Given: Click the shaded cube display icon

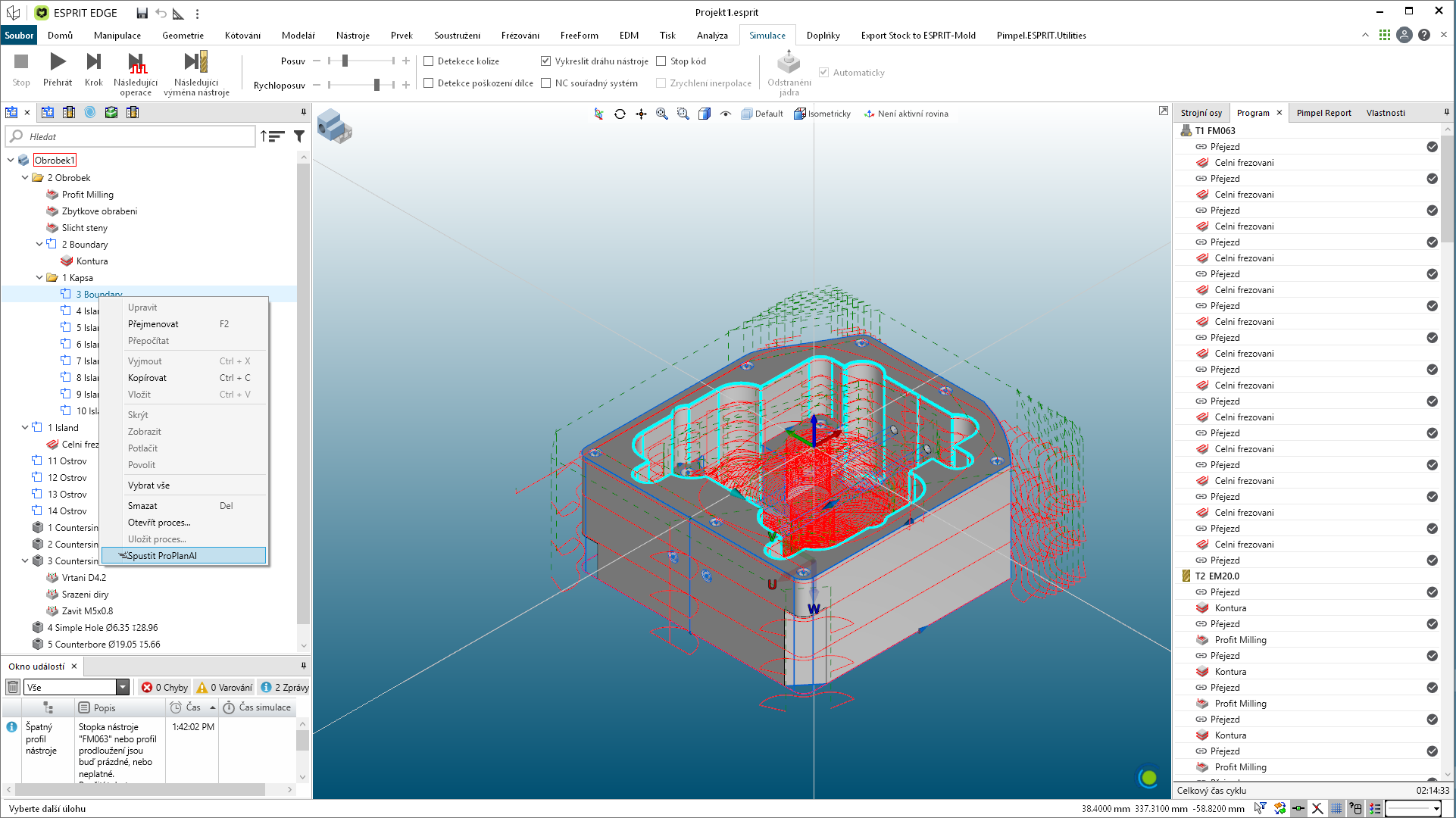Looking at the screenshot, I should (705, 114).
